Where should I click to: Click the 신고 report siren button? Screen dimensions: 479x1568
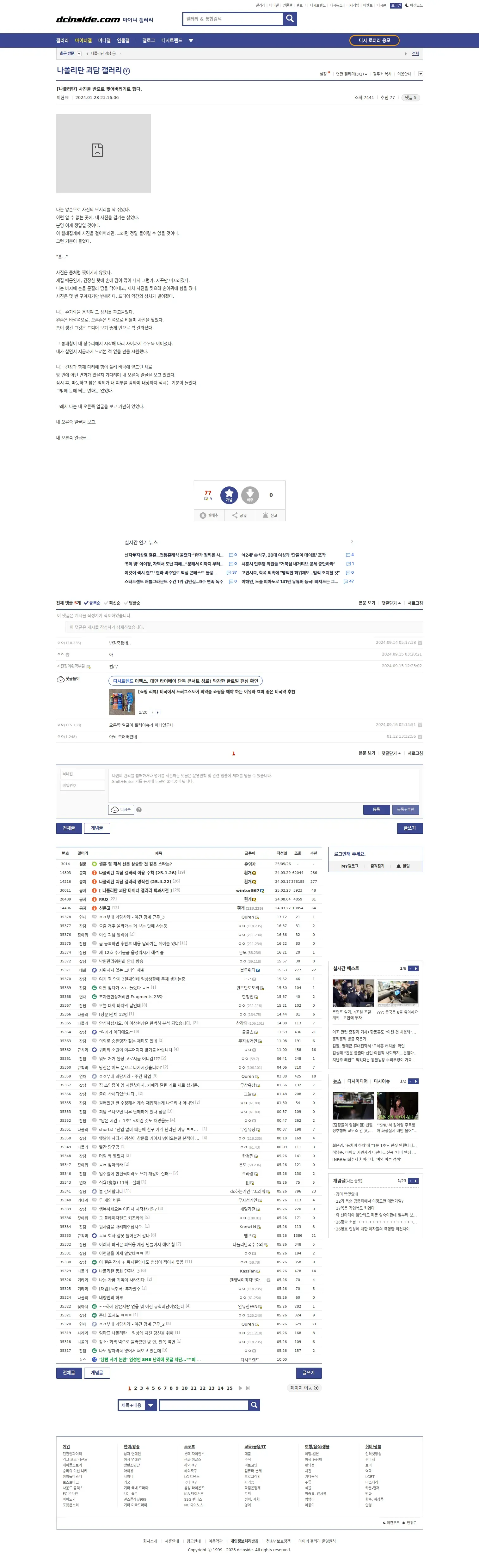point(270,515)
